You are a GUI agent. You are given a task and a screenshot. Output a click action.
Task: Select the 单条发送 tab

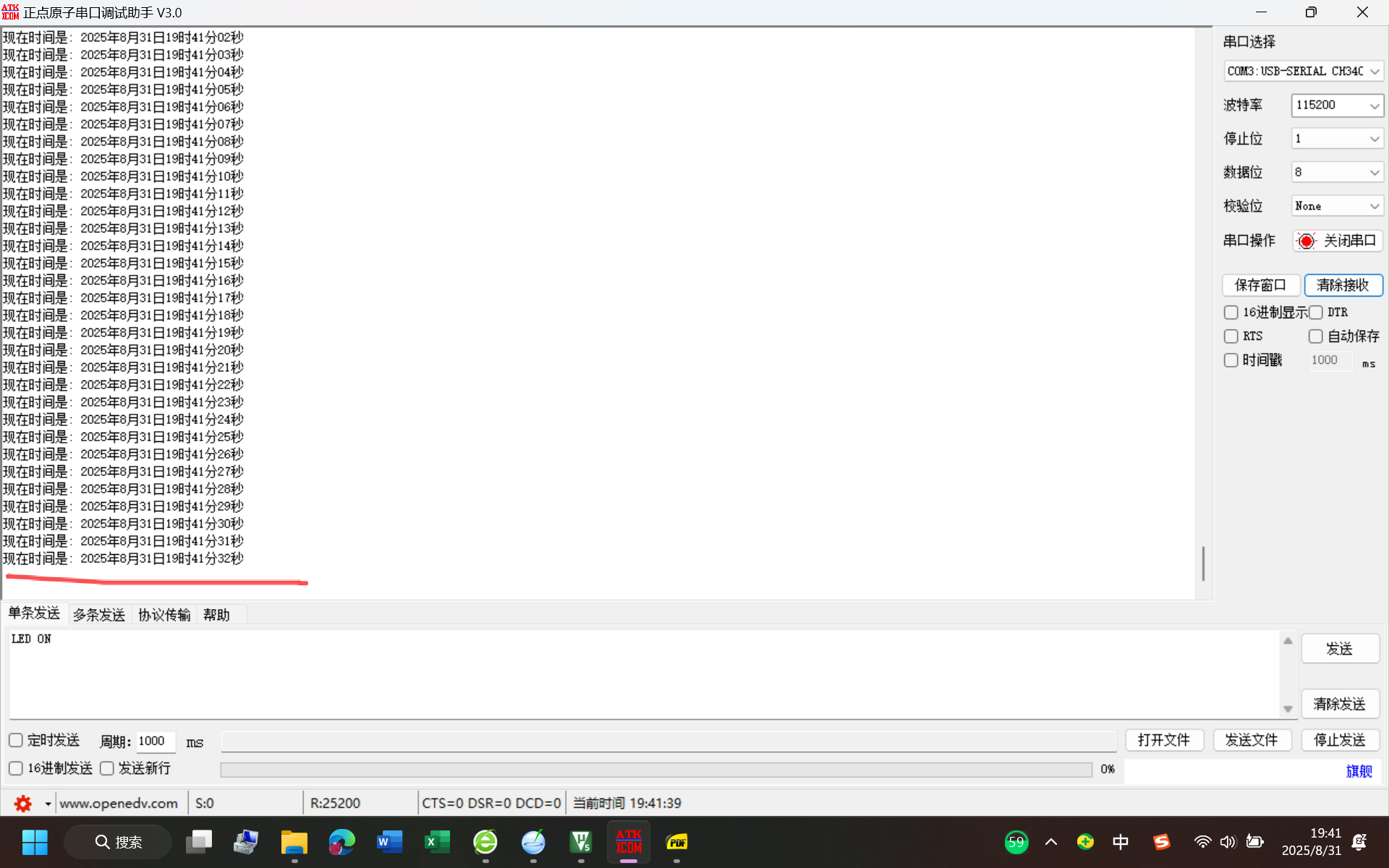click(34, 613)
